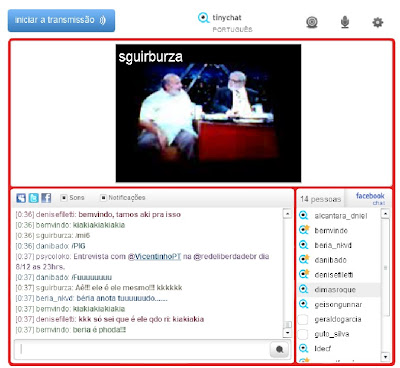The height and width of the screenshot is (368, 400).
Task: Send the chat message button
Action: [279, 349]
